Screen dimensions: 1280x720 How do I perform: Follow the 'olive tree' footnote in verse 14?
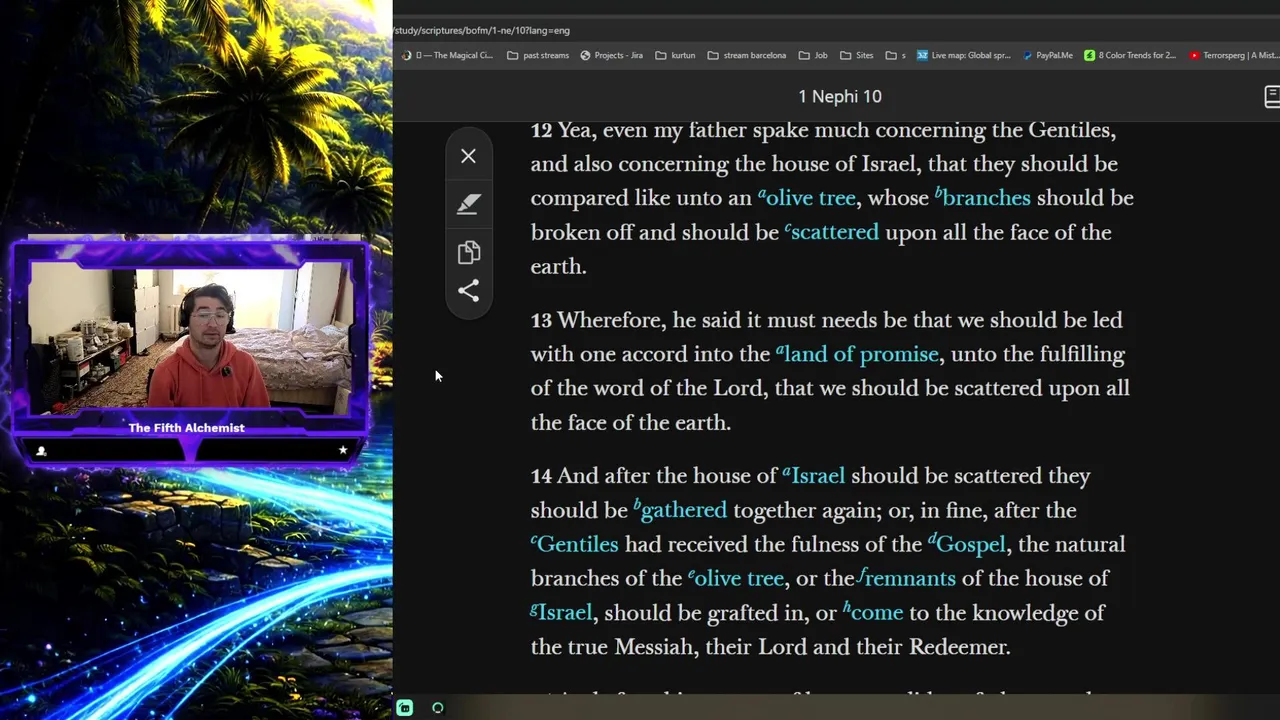coord(736,578)
